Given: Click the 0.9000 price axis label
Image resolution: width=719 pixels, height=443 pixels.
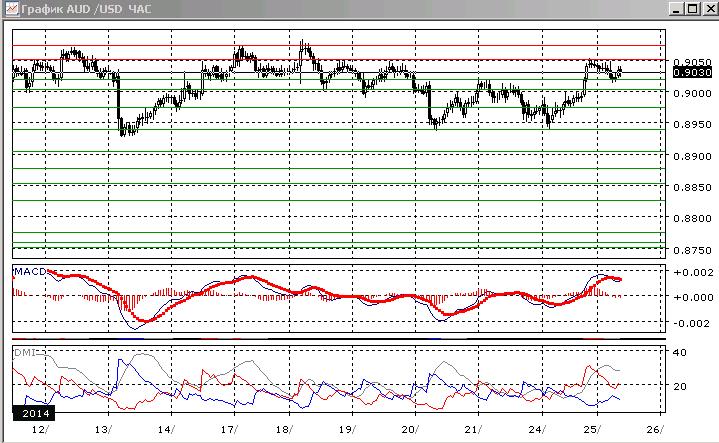Looking at the screenshot, I should point(692,94).
